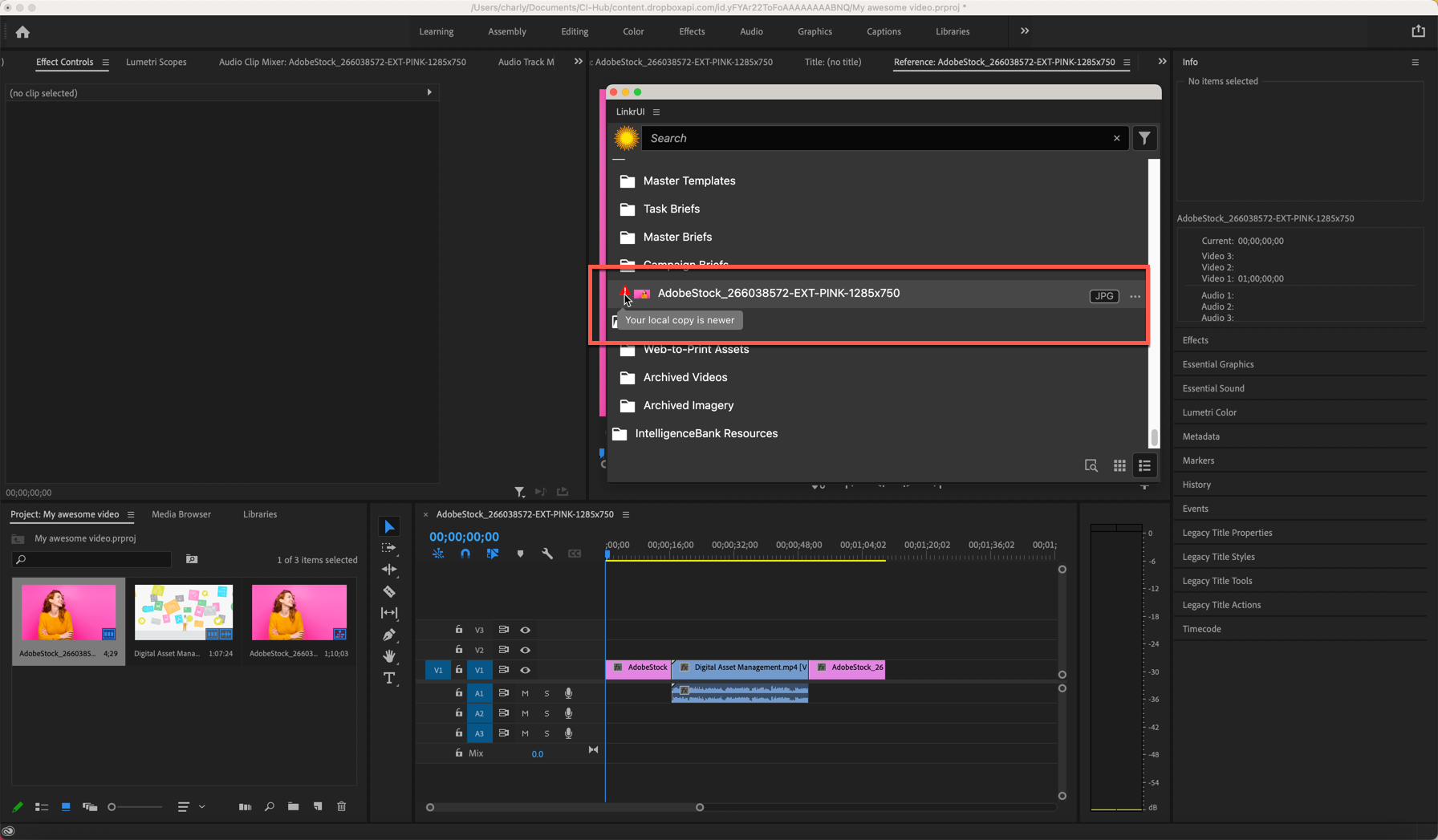The image size is (1438, 840).
Task: Select the Type tool
Action: [x=389, y=678]
